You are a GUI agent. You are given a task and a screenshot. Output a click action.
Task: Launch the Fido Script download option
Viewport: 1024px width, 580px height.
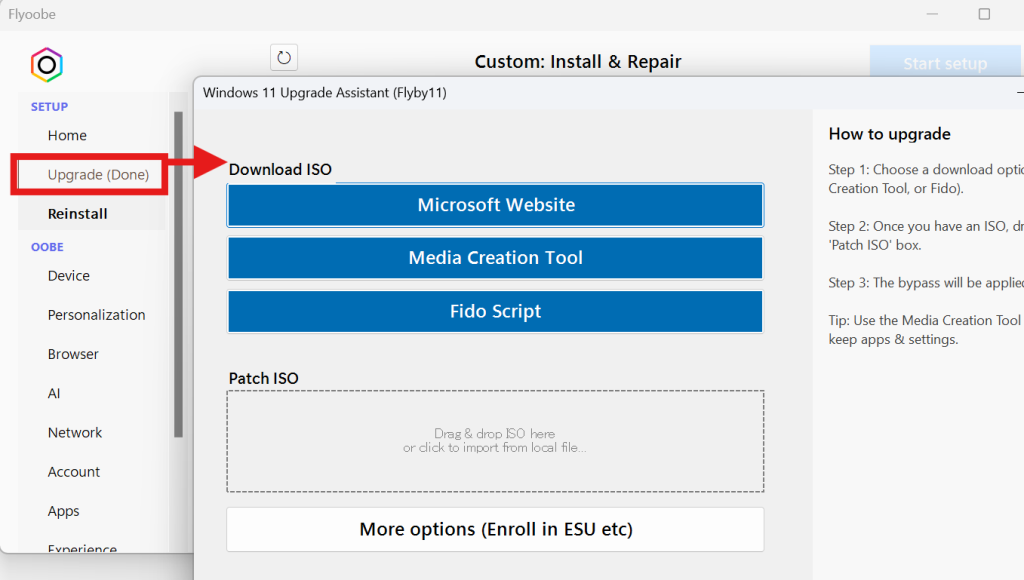pyautogui.click(x=495, y=311)
